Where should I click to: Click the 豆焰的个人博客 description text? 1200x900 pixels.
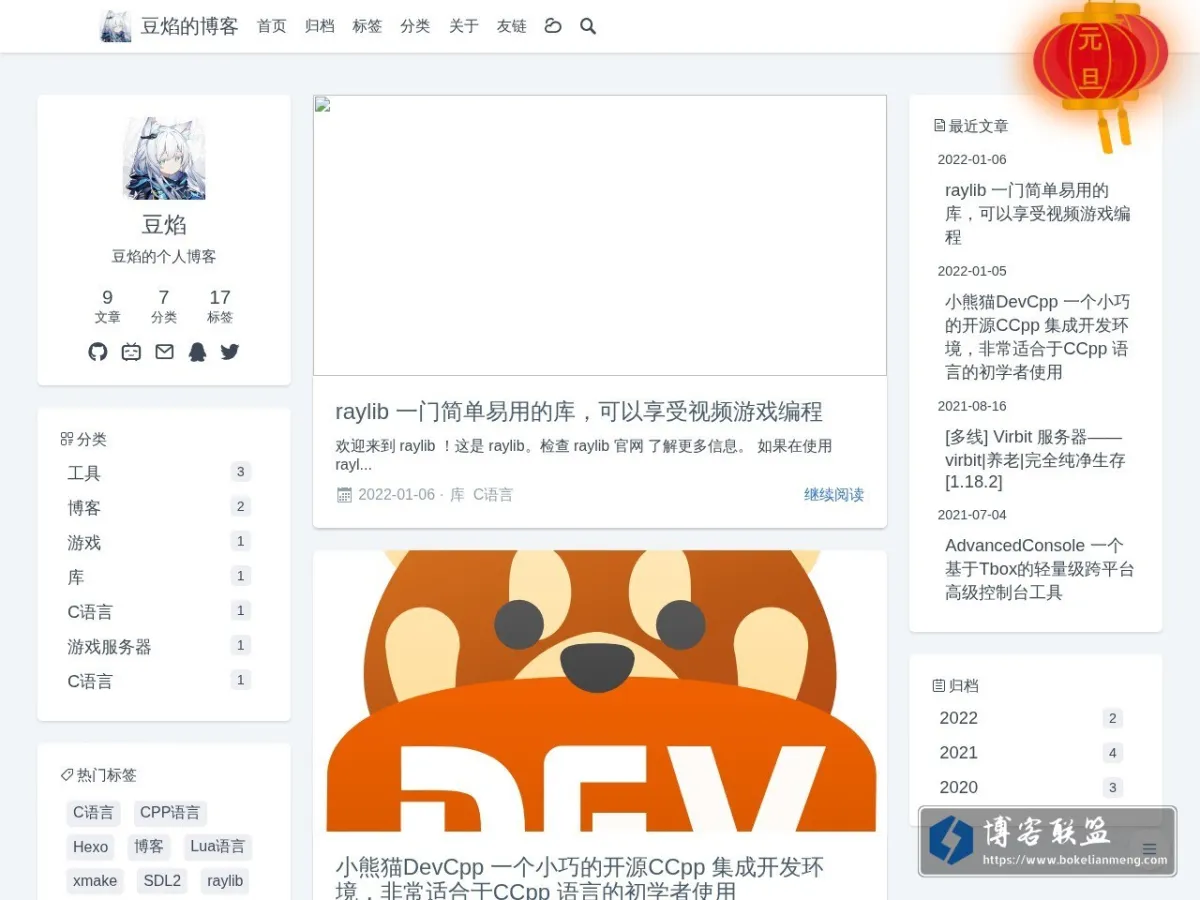(x=164, y=257)
